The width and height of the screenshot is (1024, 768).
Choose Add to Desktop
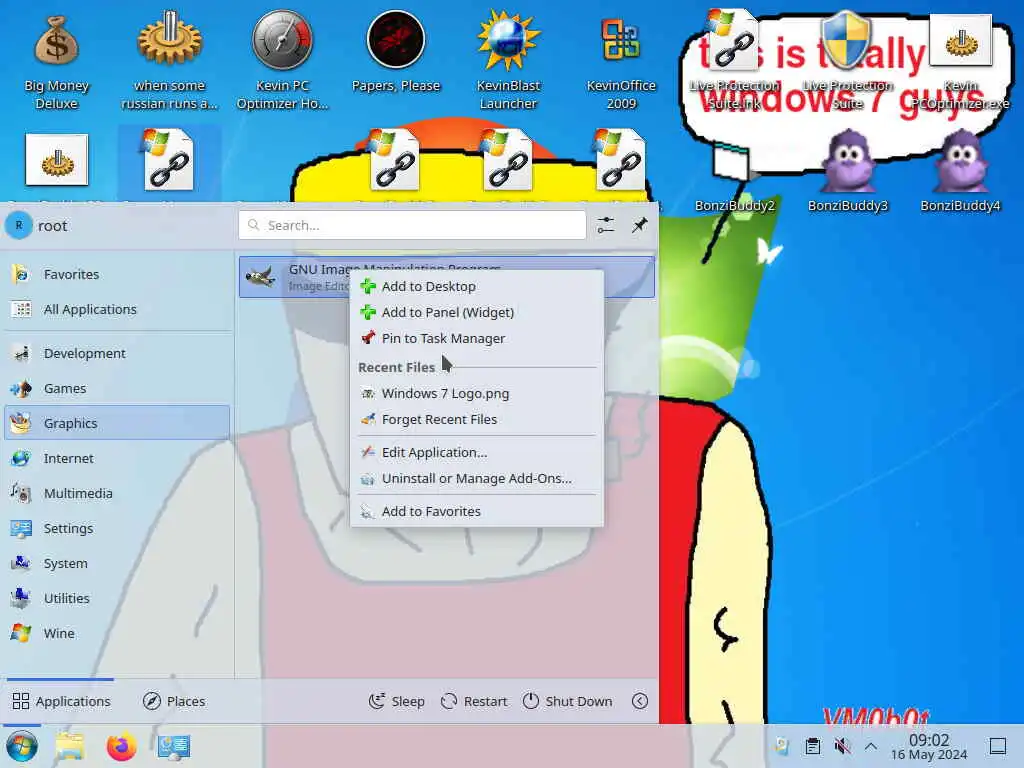tap(477, 286)
